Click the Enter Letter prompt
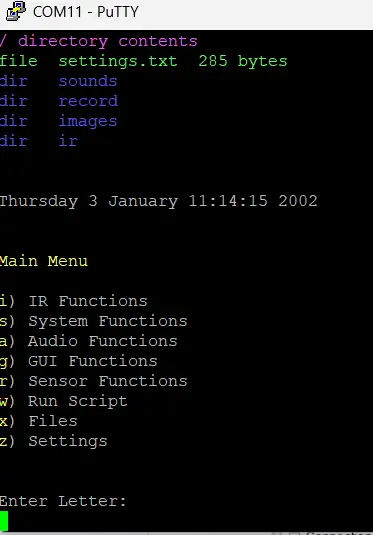The image size is (373, 535). point(63,501)
